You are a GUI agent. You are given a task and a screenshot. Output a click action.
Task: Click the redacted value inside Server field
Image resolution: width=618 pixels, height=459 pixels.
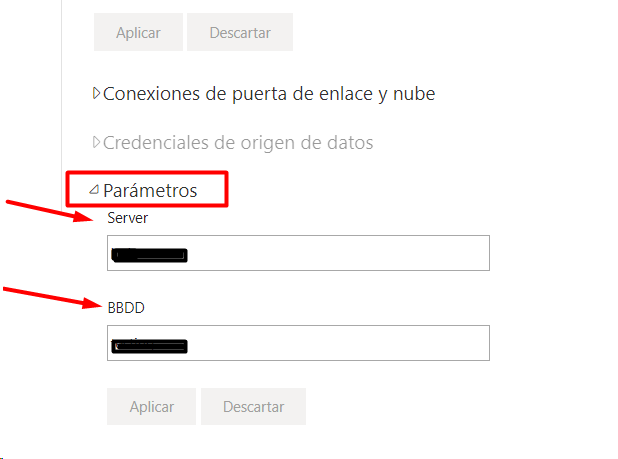pos(149,255)
